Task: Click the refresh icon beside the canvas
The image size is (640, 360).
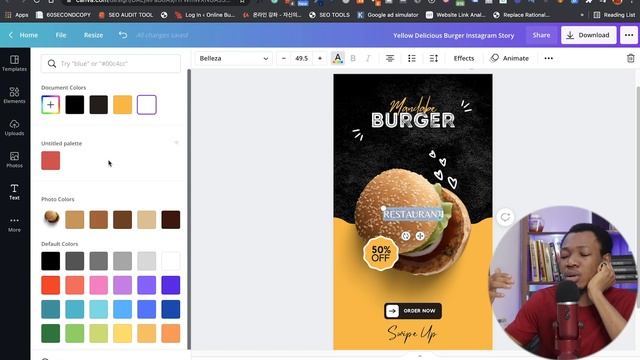Action: point(505,217)
